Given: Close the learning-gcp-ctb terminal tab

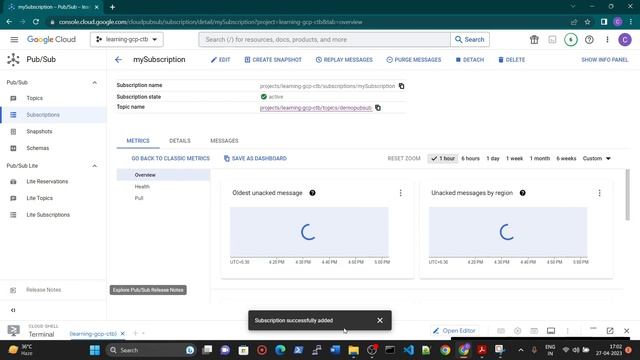Looking at the screenshot, I should [x=122, y=334].
